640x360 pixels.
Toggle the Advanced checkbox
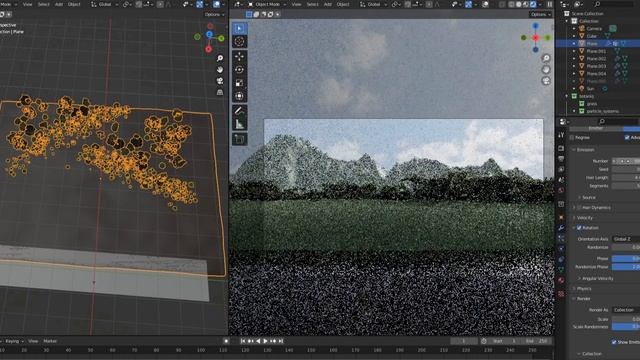tap(627, 138)
